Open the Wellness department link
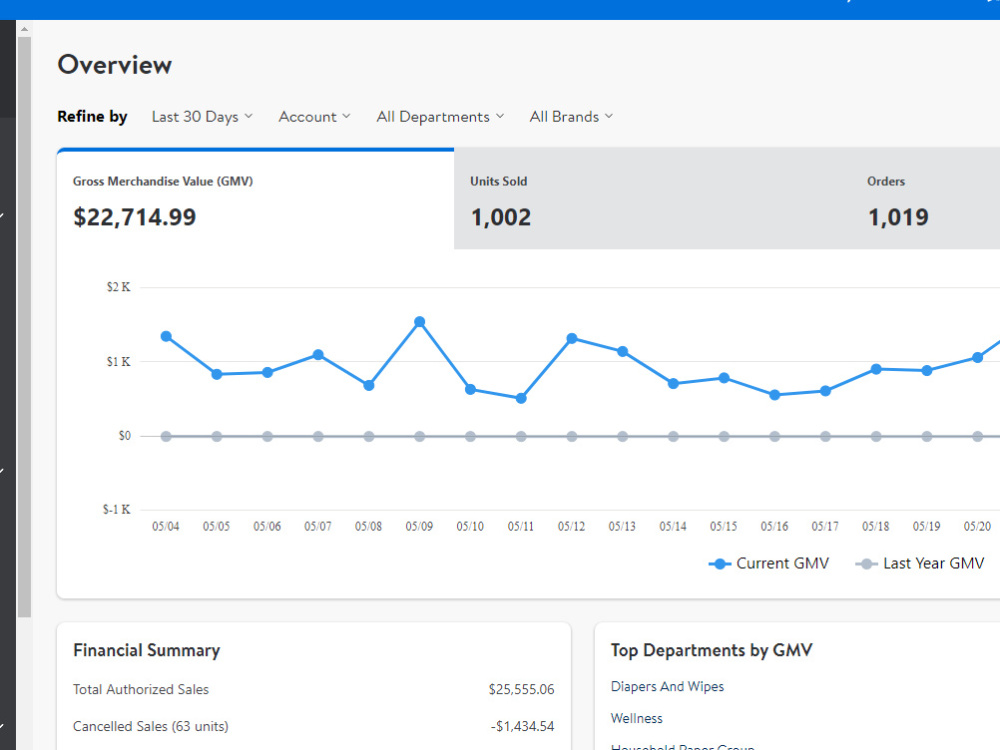Viewport: 1000px width, 750px height. [x=636, y=719]
